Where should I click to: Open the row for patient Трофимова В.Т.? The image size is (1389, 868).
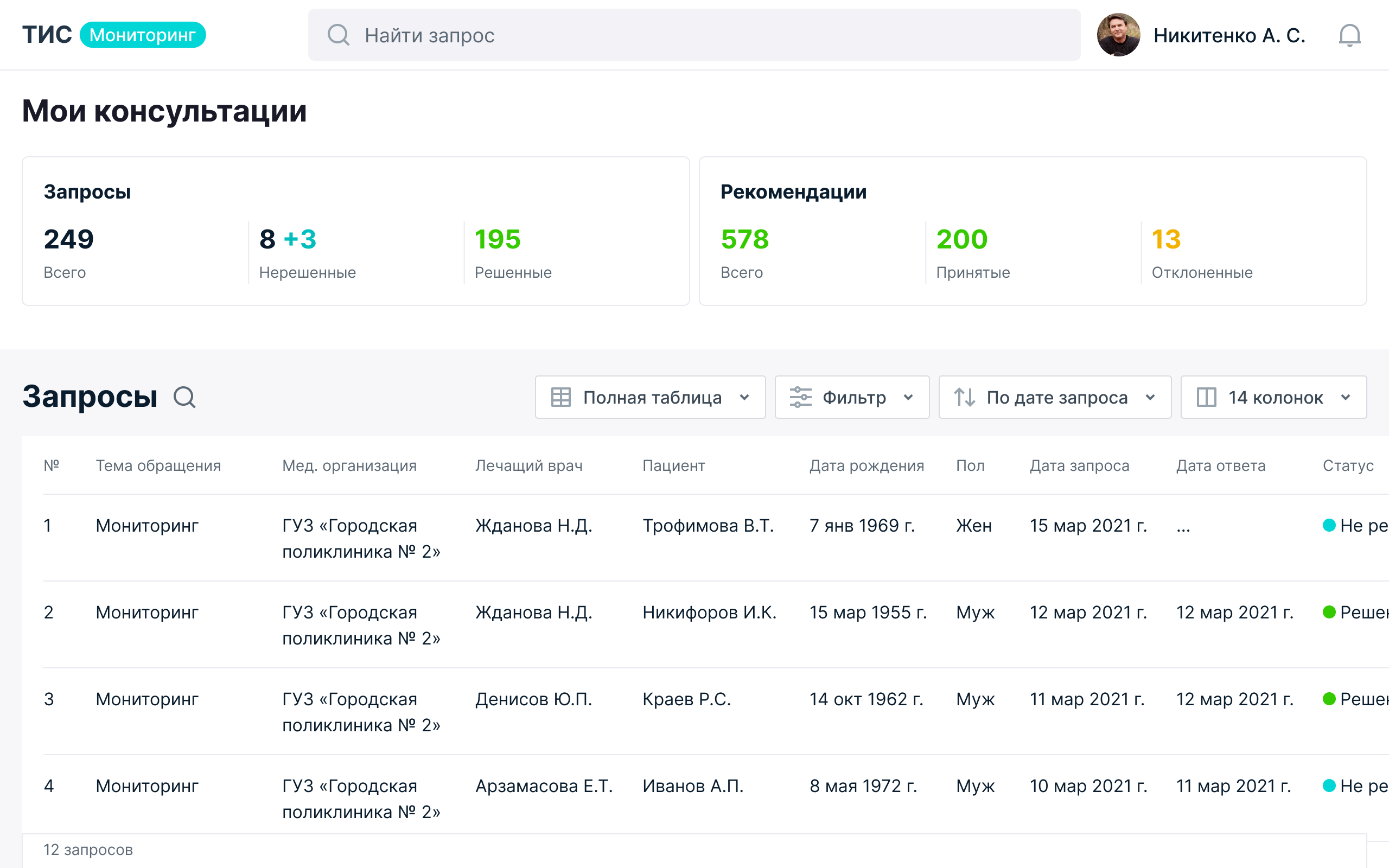708,526
